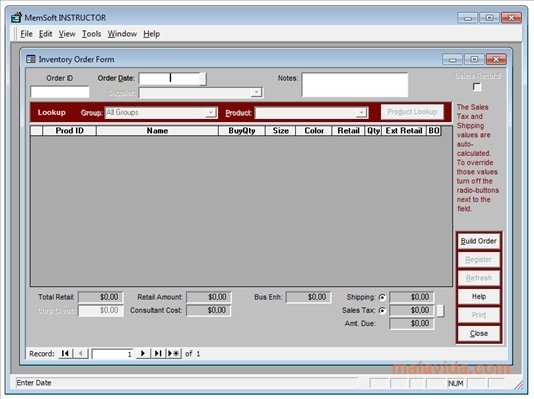Click the Close button in side panel
Image resolution: width=534 pixels, height=399 pixels.
coord(478,333)
